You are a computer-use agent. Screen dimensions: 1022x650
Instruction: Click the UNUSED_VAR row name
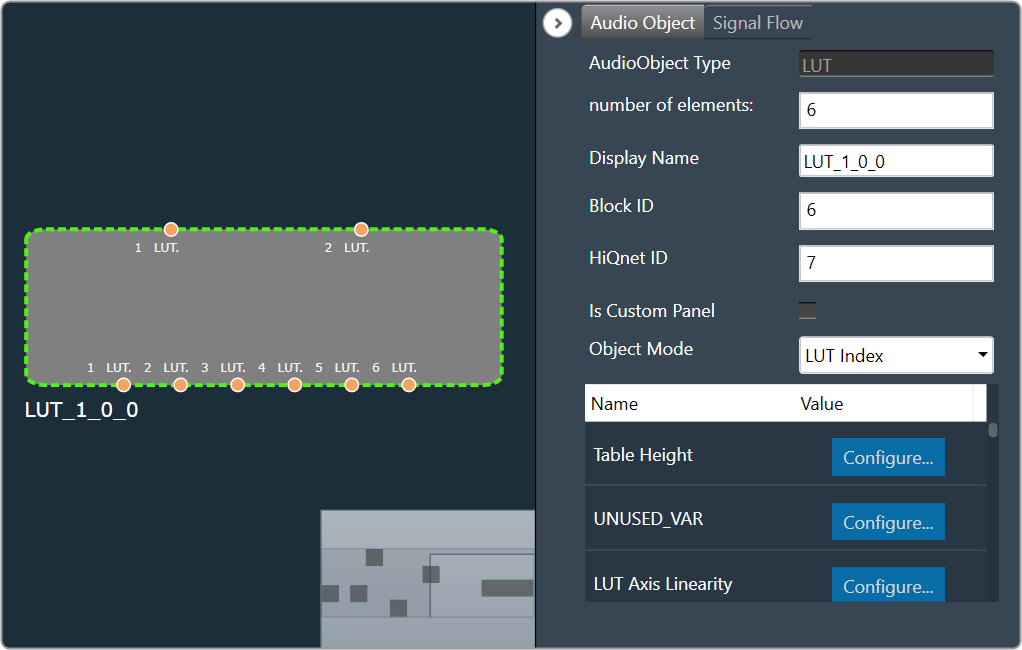point(648,519)
